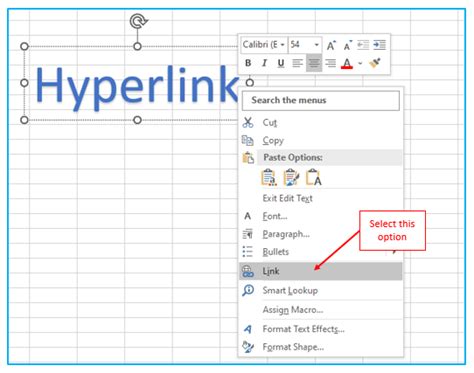Decrease list indent level icon
The height and width of the screenshot is (373, 474).
pyautogui.click(x=363, y=45)
